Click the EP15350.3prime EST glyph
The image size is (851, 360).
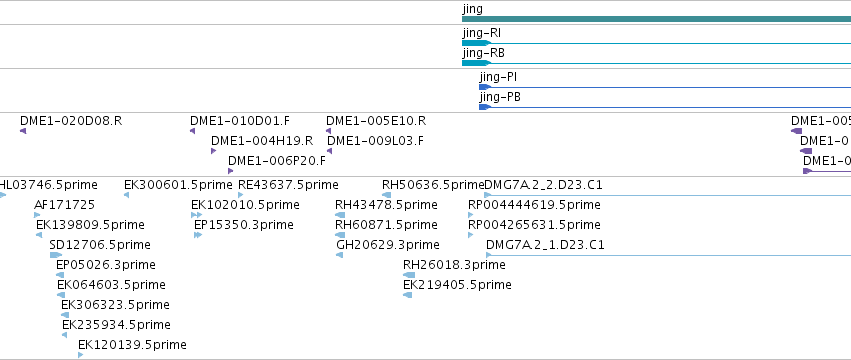click(198, 235)
